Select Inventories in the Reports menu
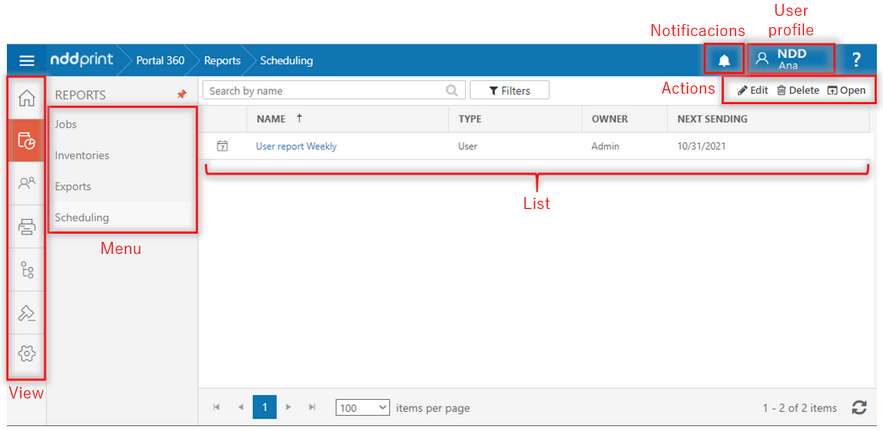 pyautogui.click(x=82, y=156)
